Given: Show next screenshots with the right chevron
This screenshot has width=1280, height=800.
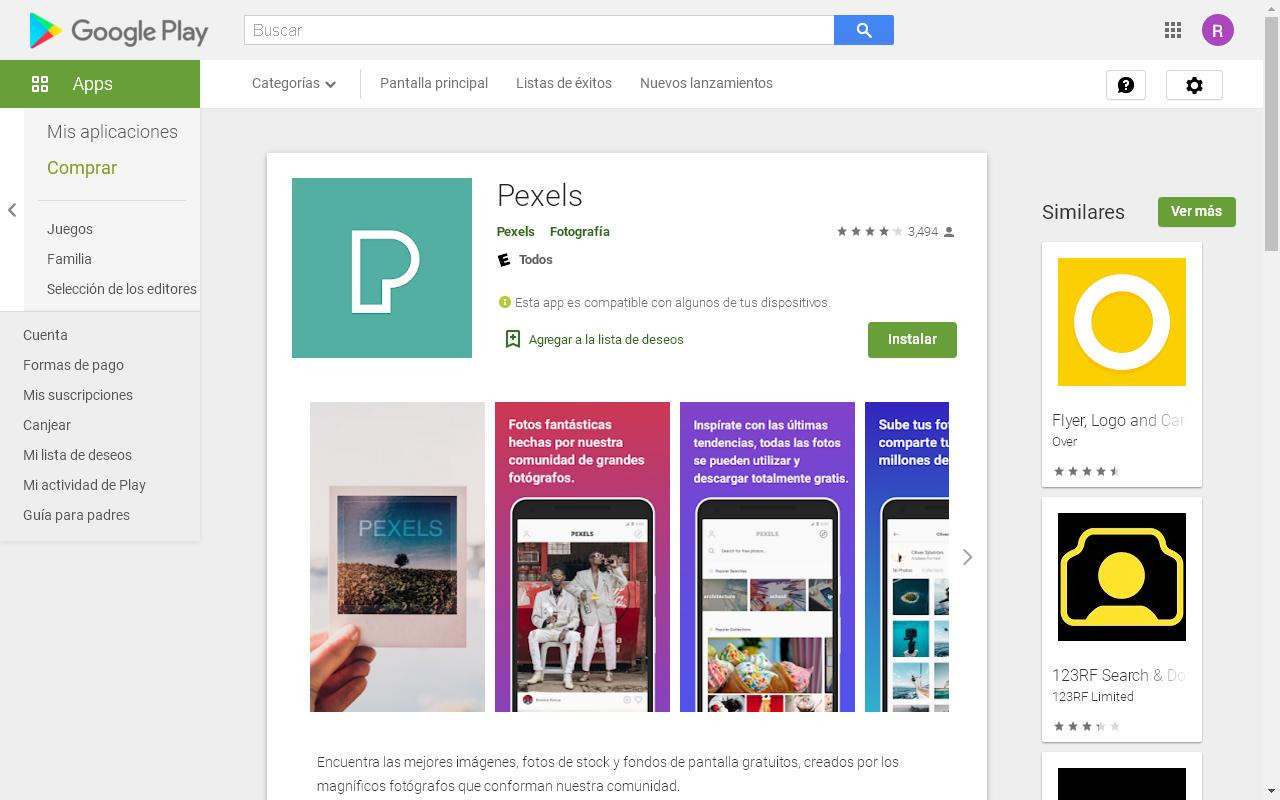Looking at the screenshot, I should coord(967,557).
